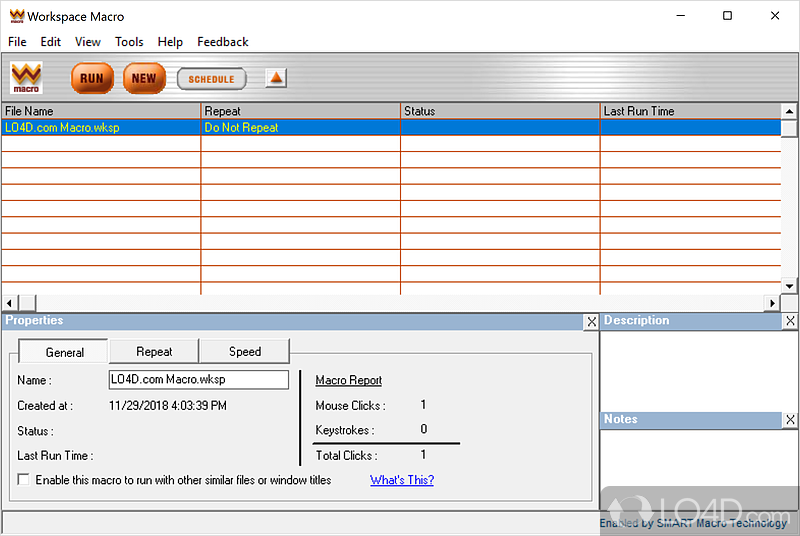Click the Name input field
800x536 pixels.
pos(198,380)
